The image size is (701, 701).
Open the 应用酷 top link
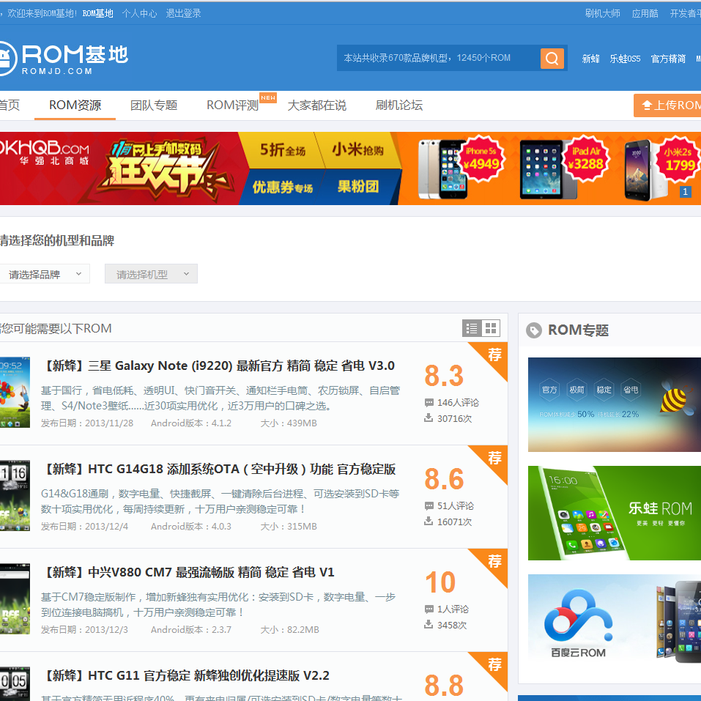click(x=645, y=13)
